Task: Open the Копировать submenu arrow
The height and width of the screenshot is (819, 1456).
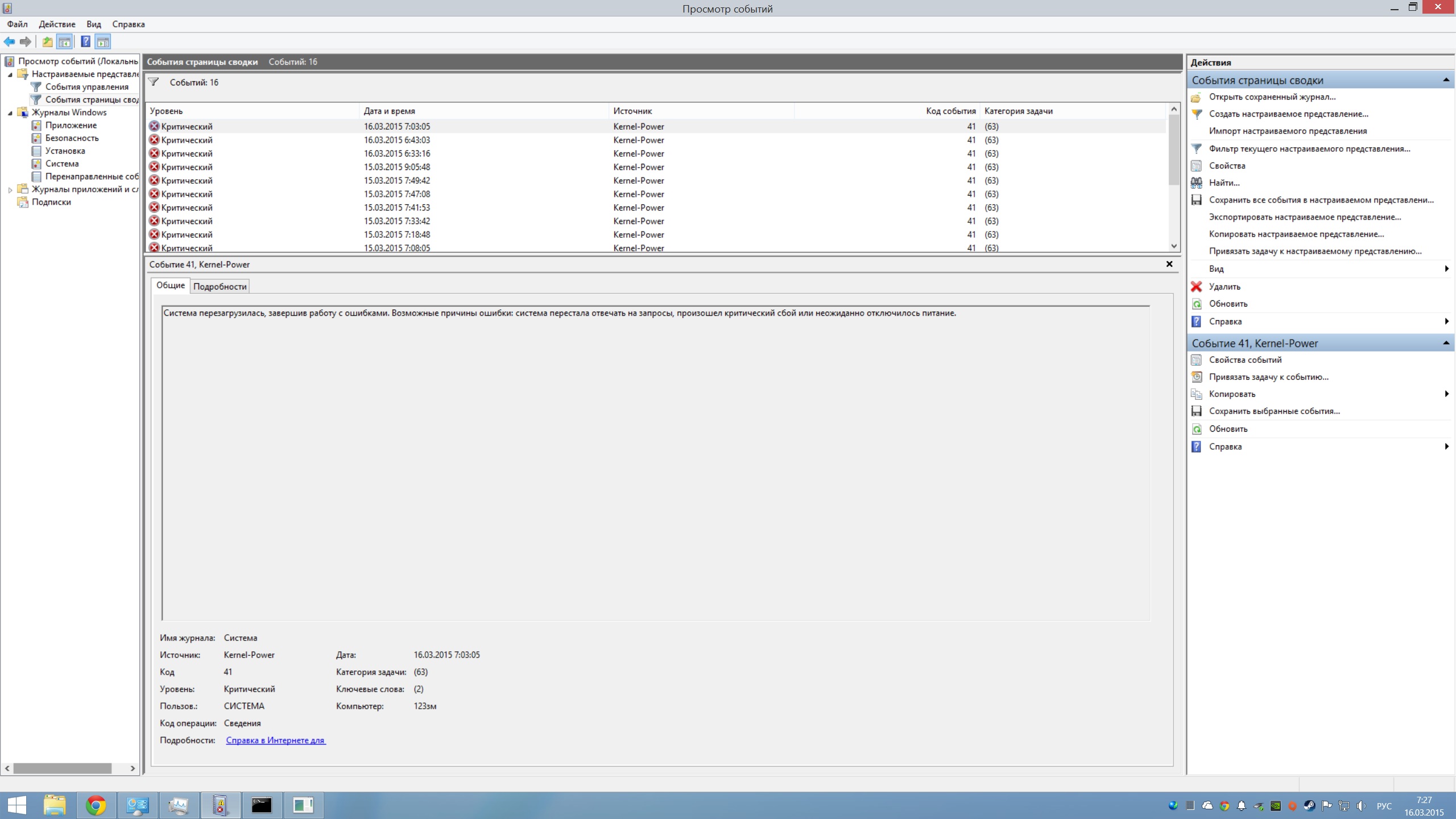Action: pos(1446,394)
